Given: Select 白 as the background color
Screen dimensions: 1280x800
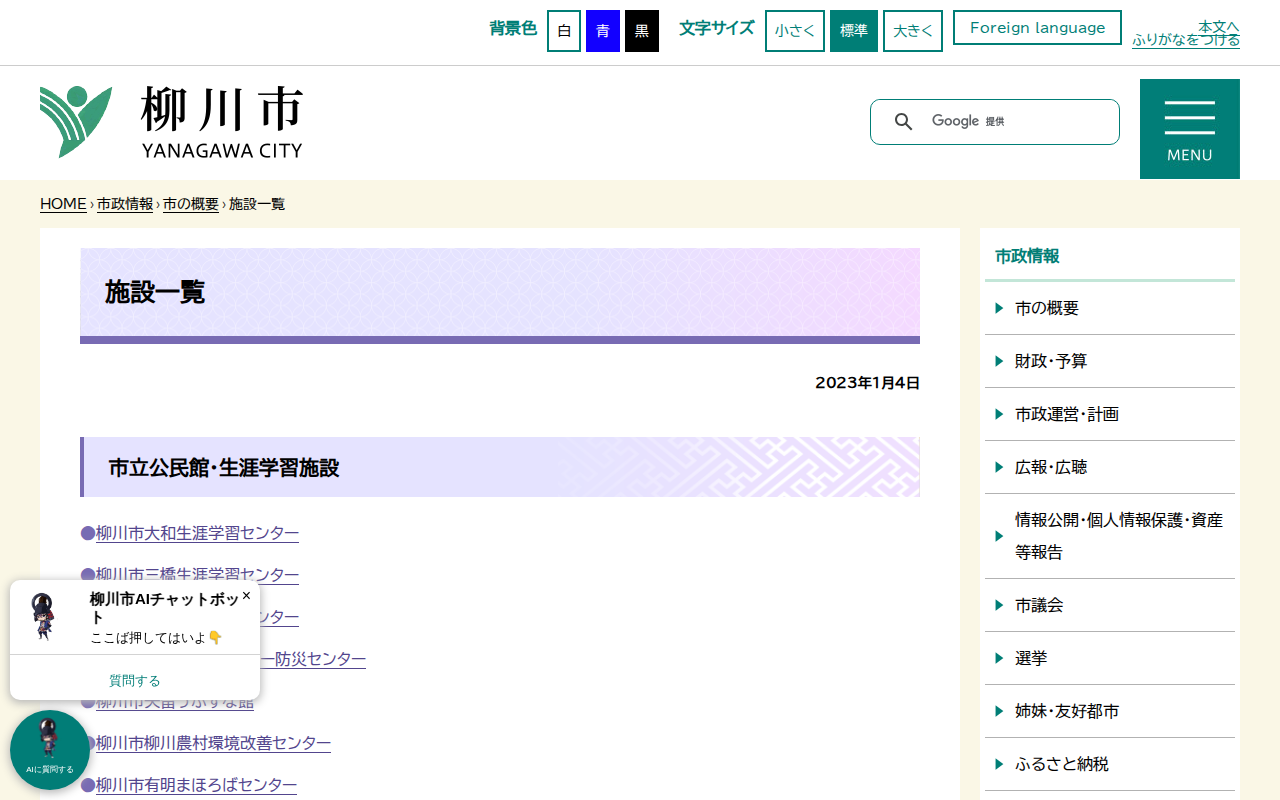Looking at the screenshot, I should pos(563,30).
